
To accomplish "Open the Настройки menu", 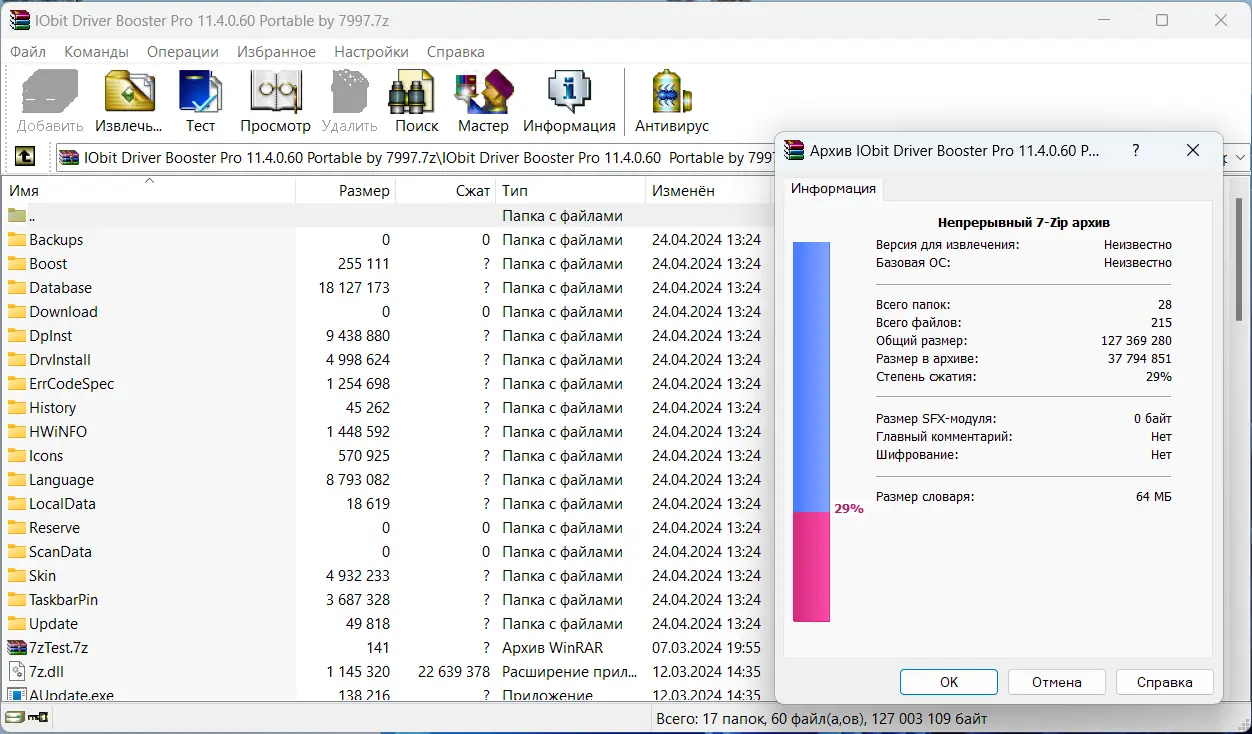I will (x=371, y=51).
